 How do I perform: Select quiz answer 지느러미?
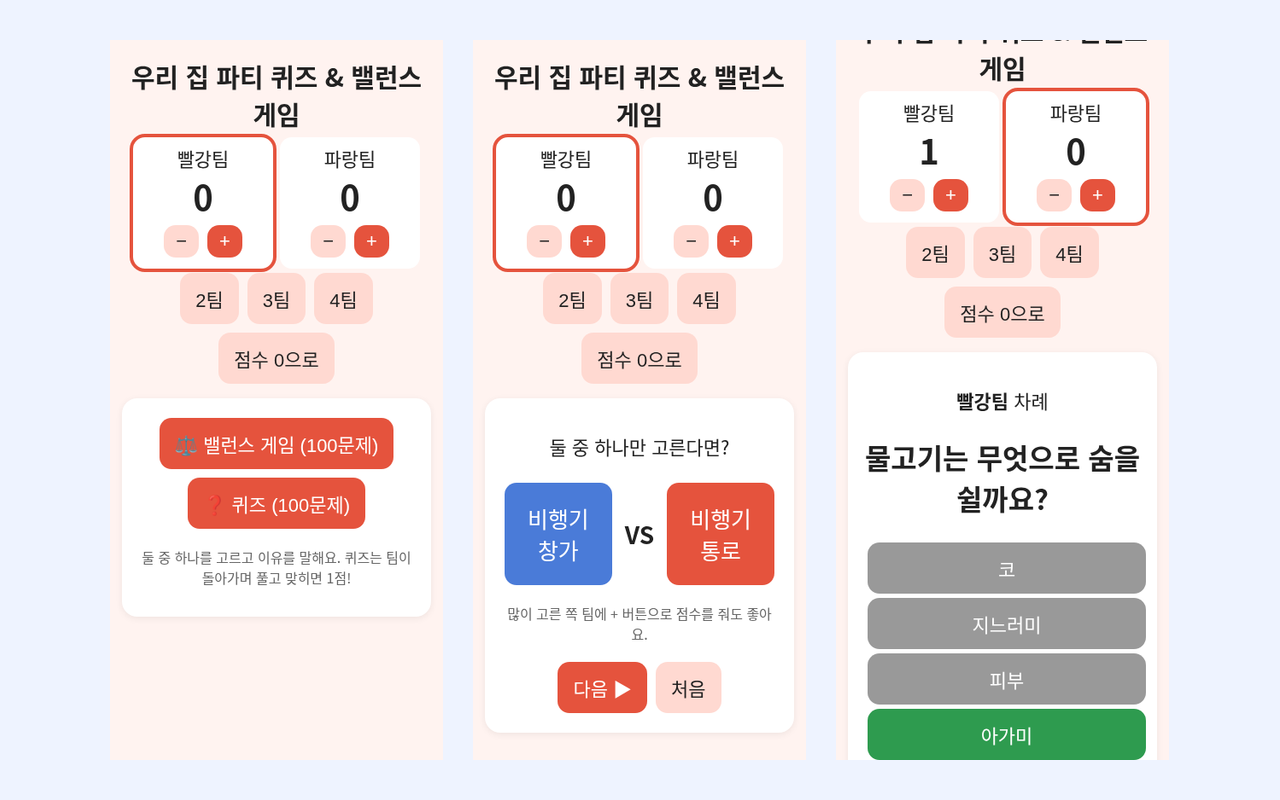(x=1006, y=624)
